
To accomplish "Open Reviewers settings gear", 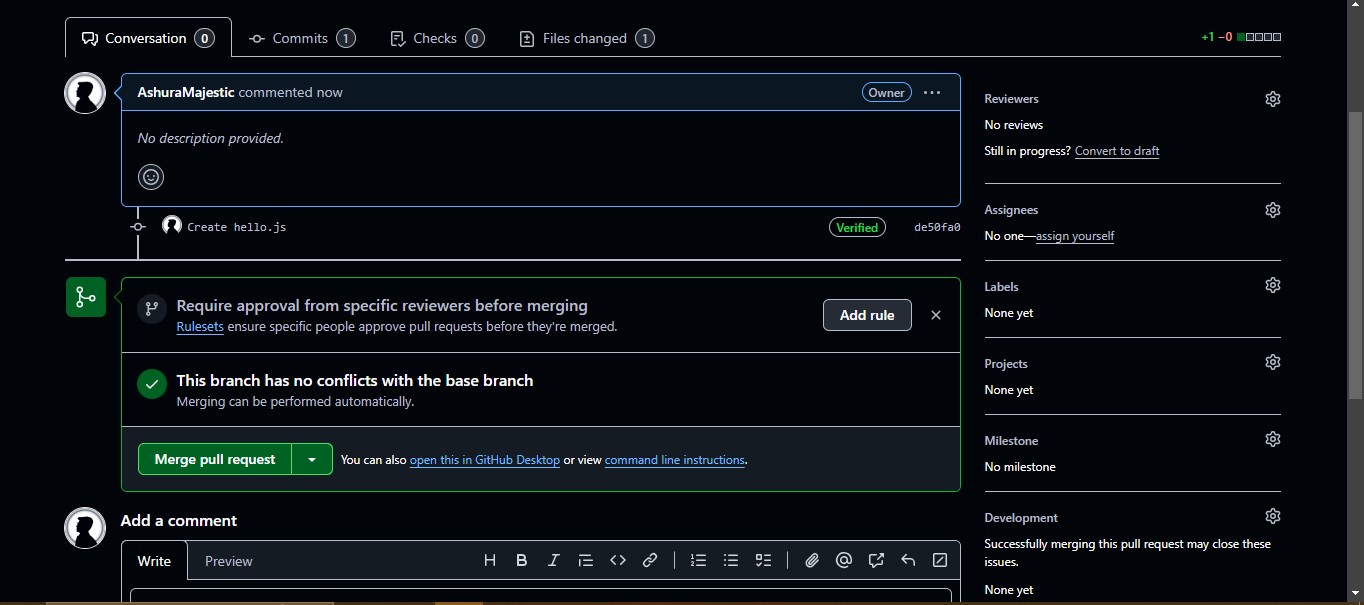I will (1272, 99).
